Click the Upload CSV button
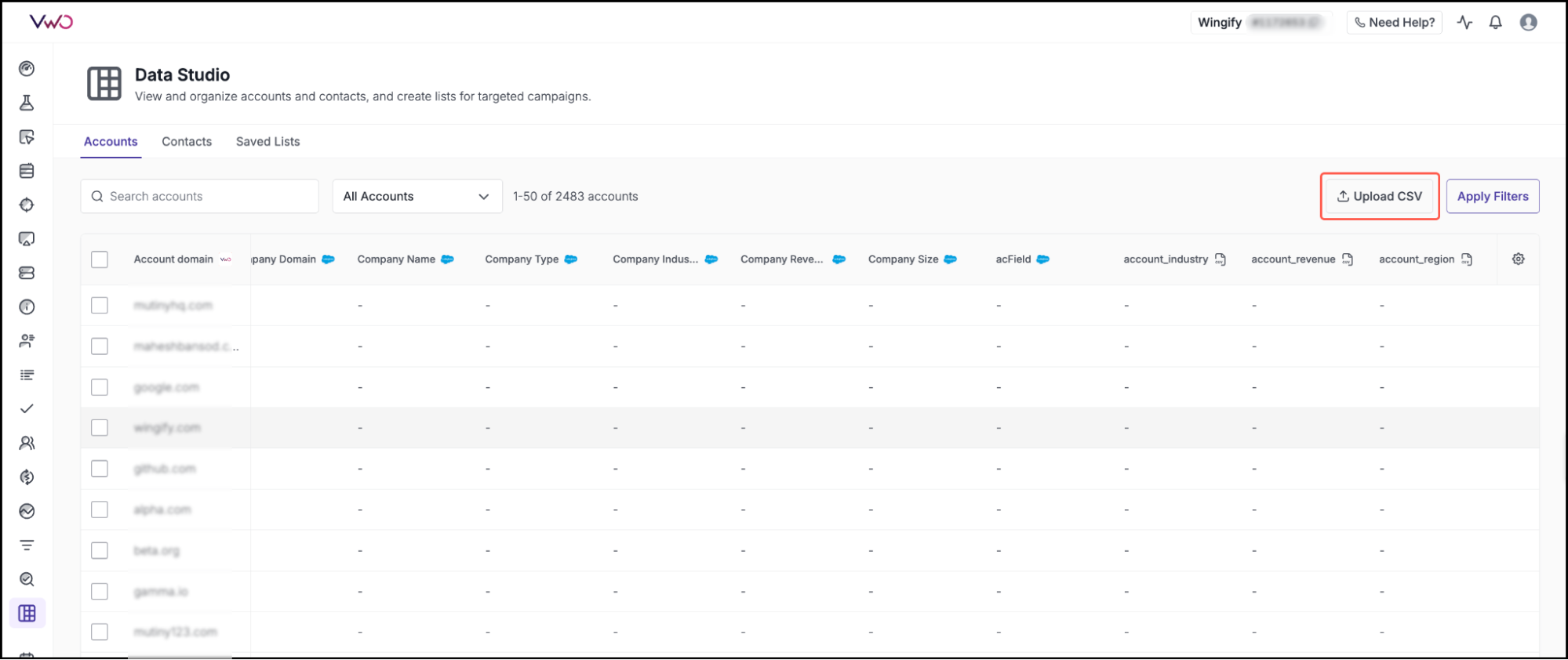The image size is (1568, 660). pos(1380,196)
